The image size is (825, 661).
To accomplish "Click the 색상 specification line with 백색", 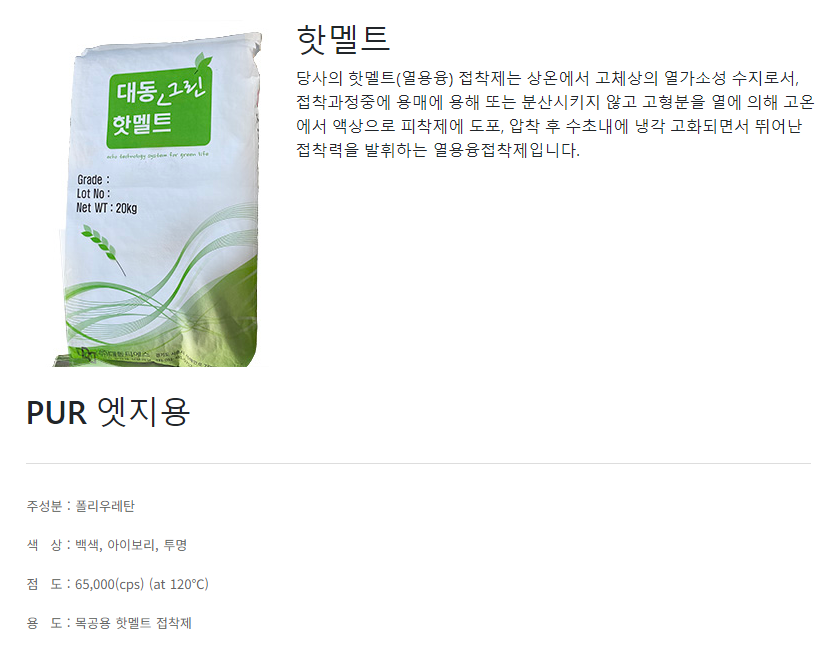I will tap(107, 545).
